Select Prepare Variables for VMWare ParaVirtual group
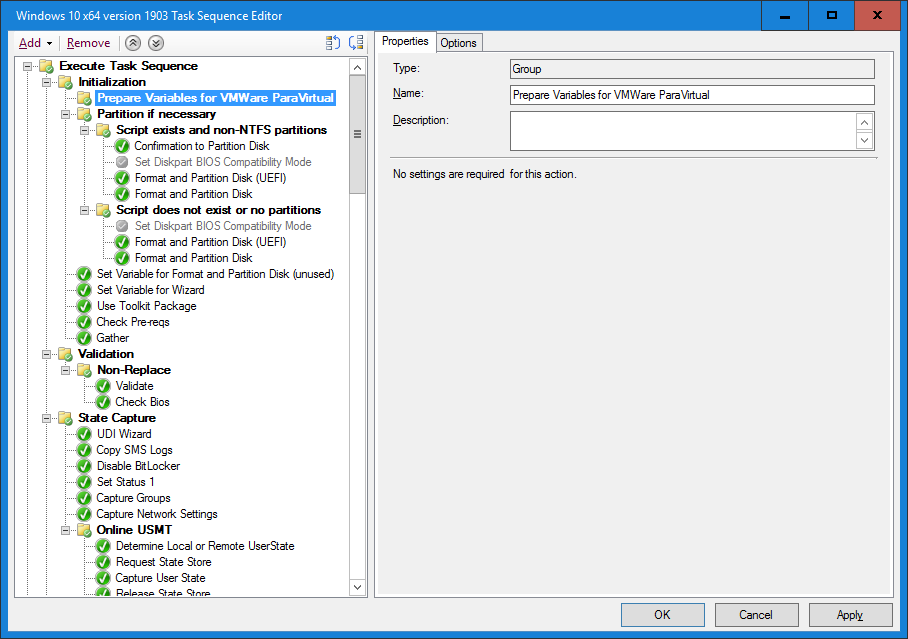Viewport: 908px width, 639px height. click(215, 98)
